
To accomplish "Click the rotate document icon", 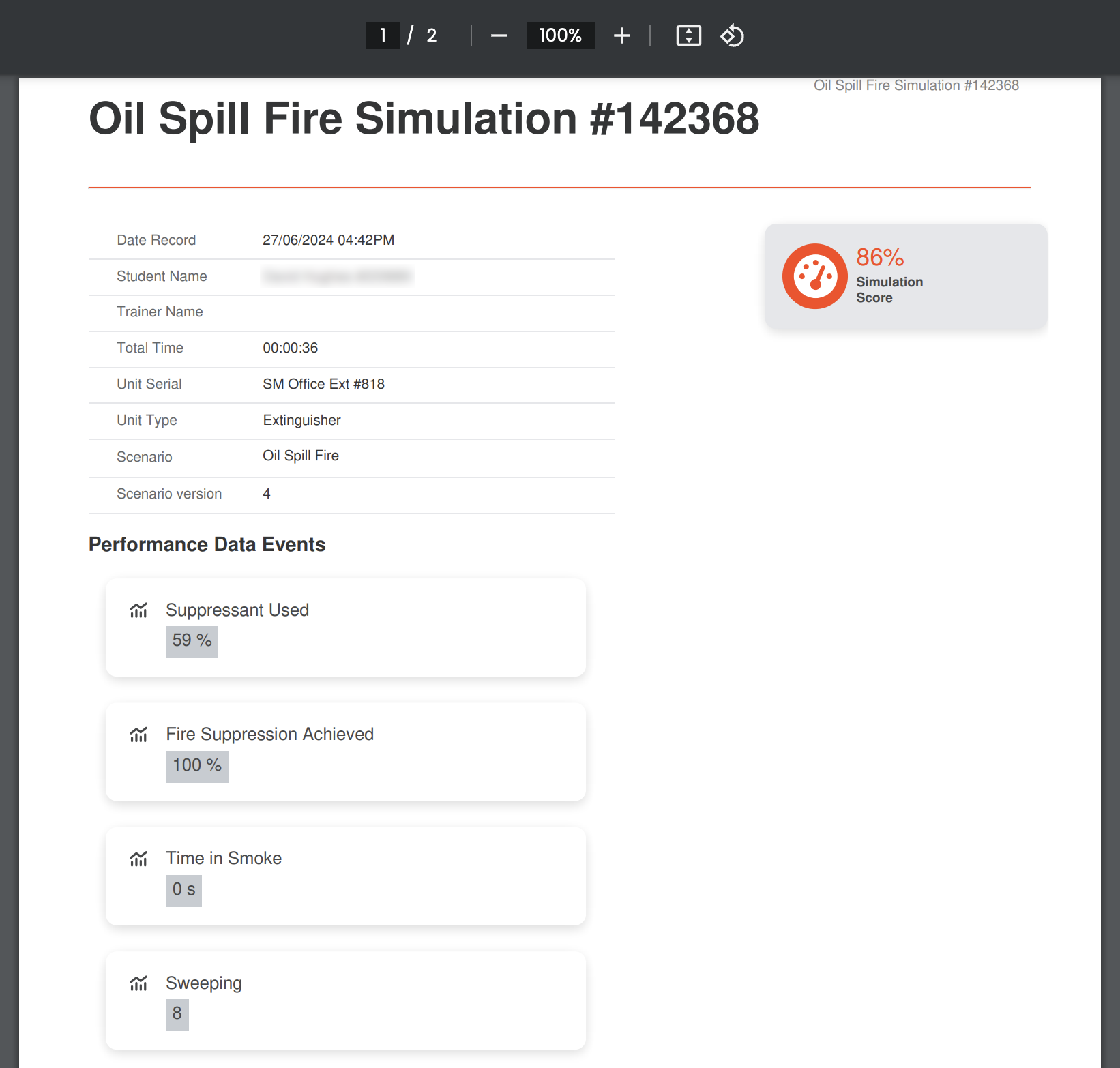I will click(732, 35).
